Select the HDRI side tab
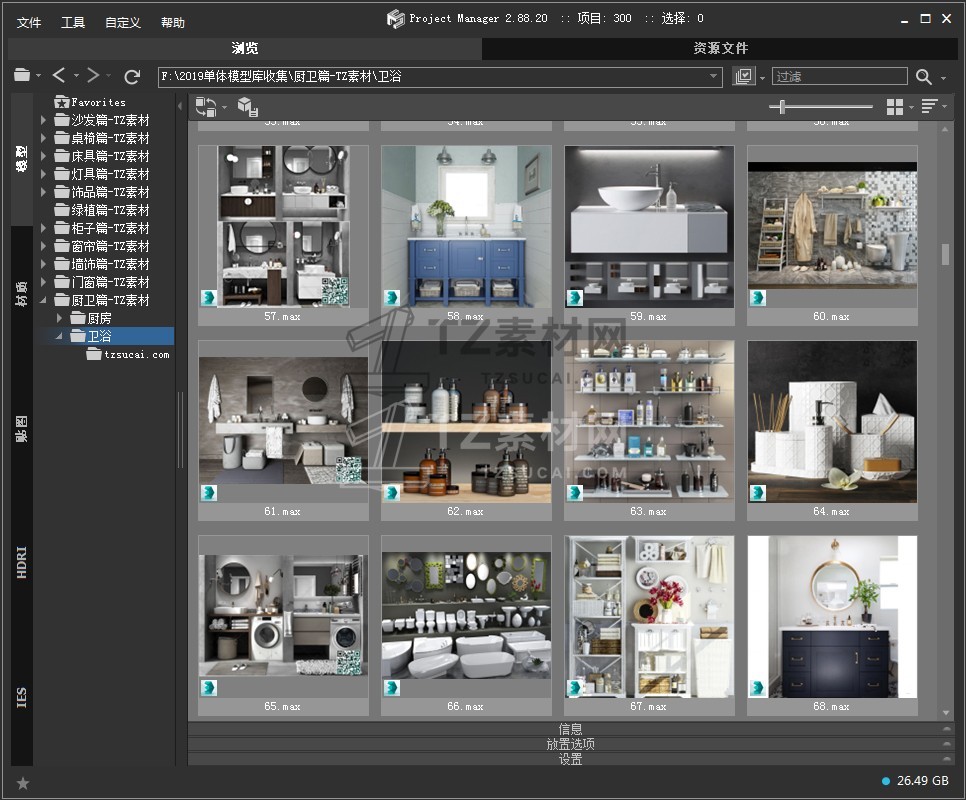Image resolution: width=966 pixels, height=800 pixels. pos(22,563)
